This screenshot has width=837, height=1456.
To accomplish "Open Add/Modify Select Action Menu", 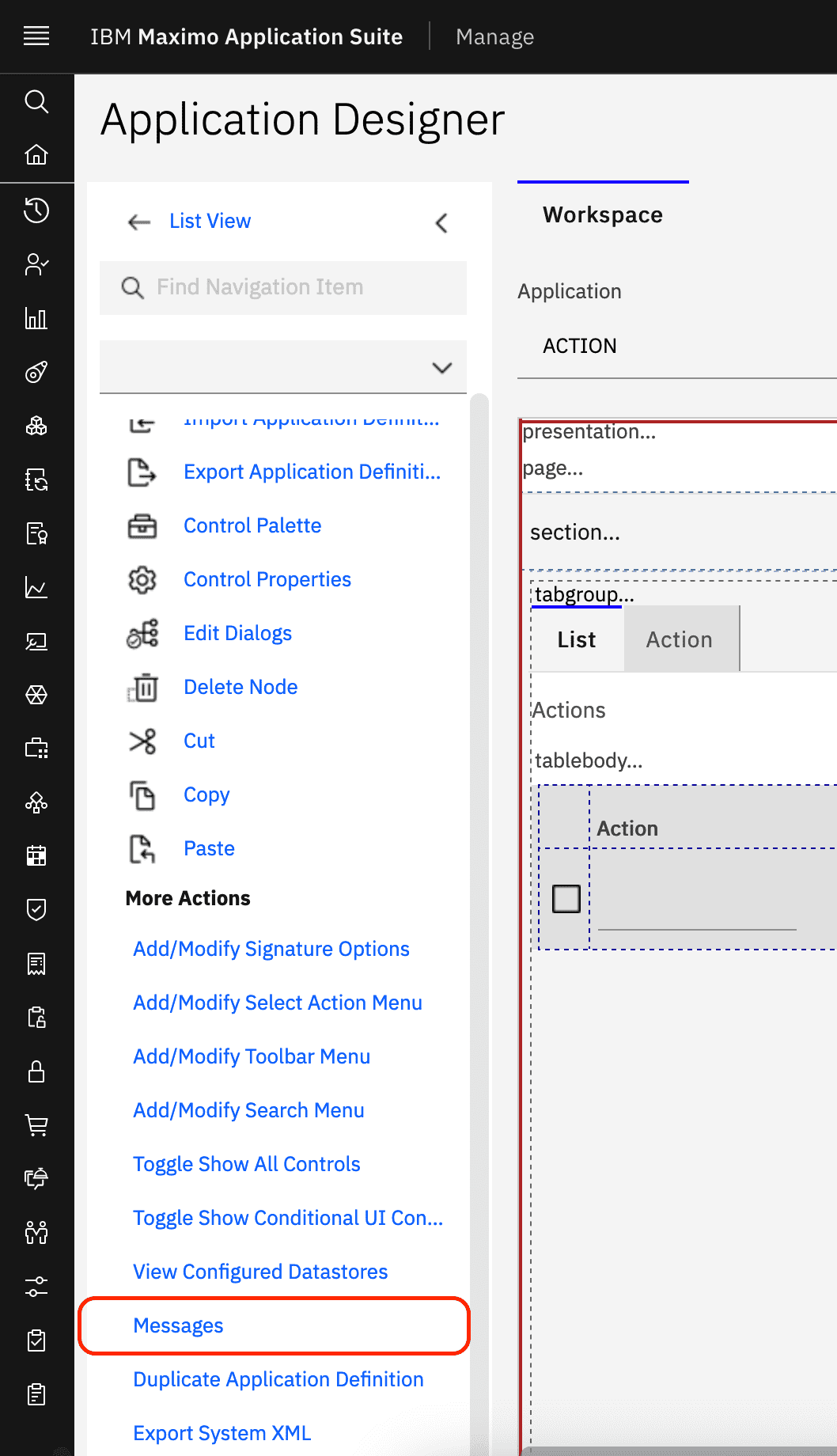I will click(278, 1003).
